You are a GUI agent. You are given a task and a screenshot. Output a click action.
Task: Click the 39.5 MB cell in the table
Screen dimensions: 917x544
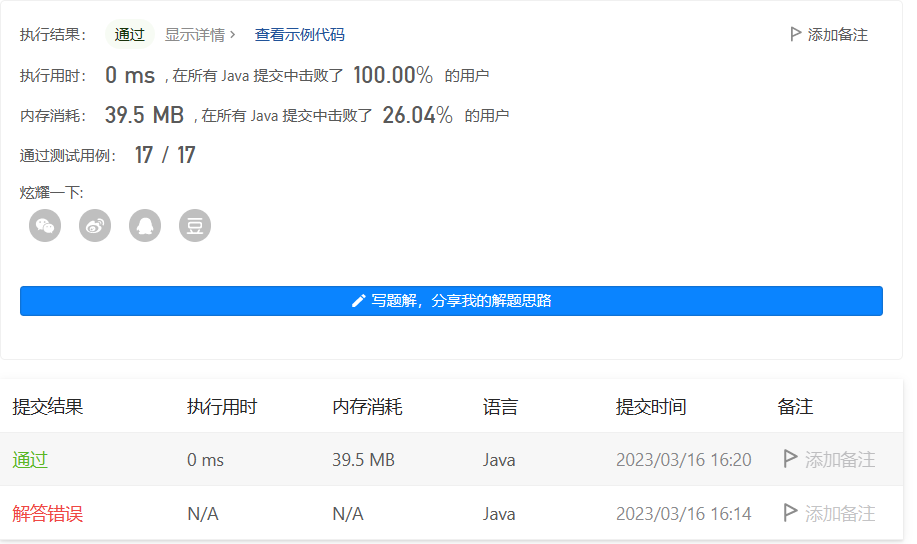tap(363, 460)
